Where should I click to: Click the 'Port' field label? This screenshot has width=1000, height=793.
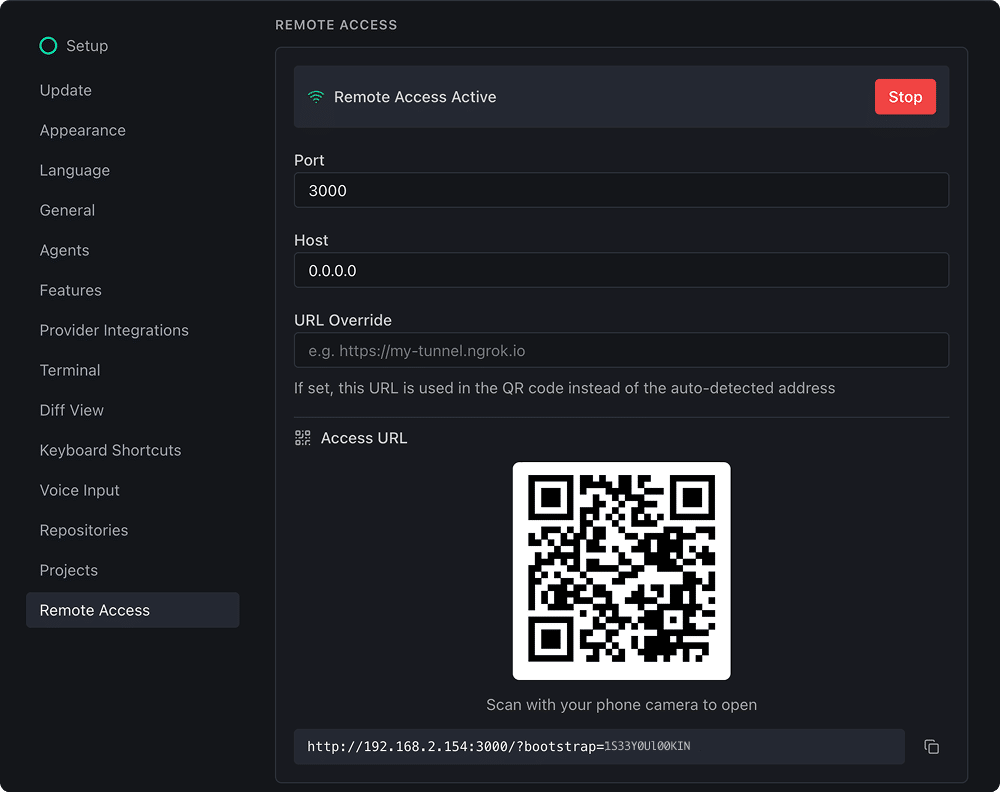[x=309, y=160]
